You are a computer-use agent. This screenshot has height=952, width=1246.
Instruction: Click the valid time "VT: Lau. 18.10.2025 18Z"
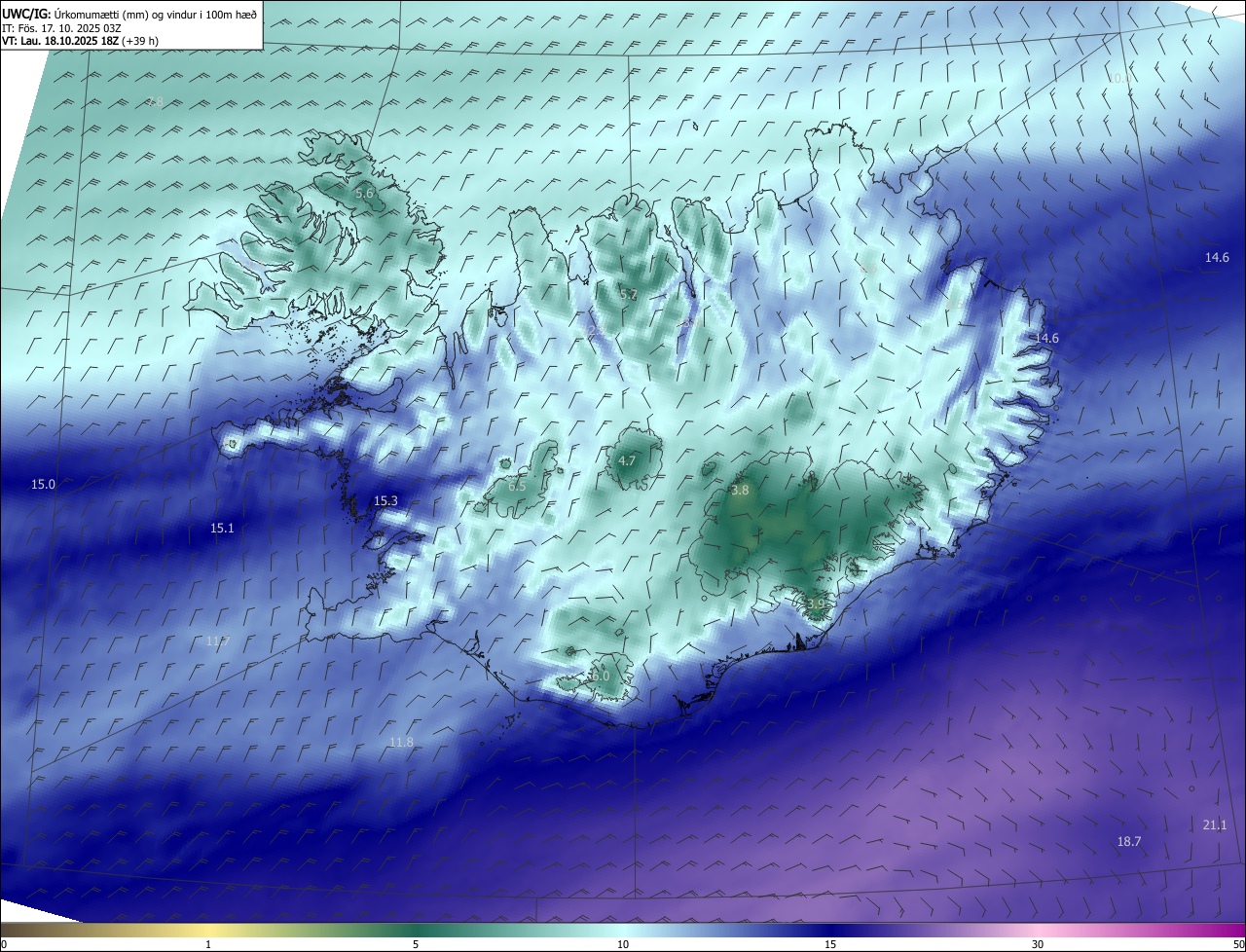point(62,41)
